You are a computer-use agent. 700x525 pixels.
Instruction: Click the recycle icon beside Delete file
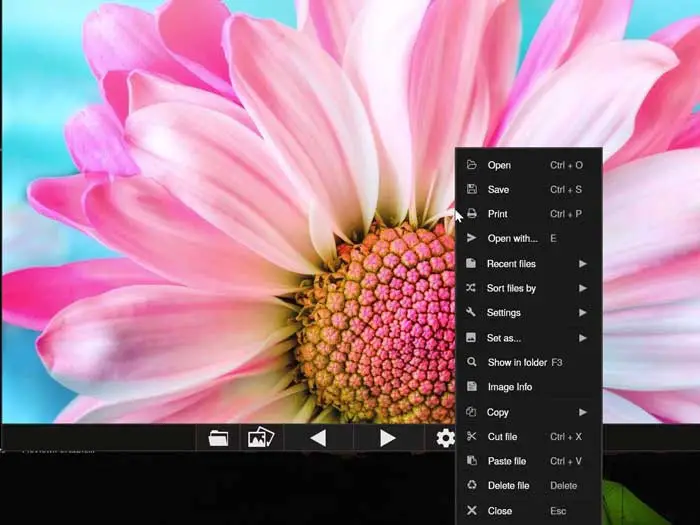click(471, 485)
